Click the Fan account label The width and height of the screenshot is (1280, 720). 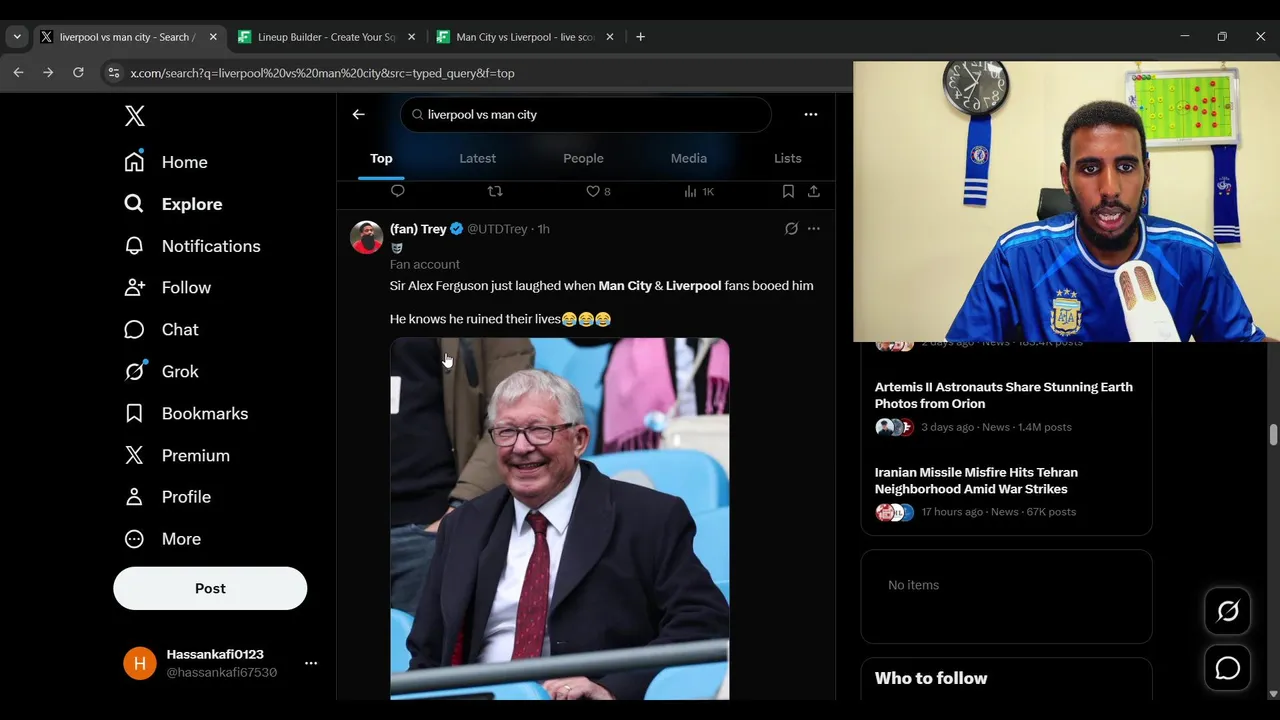(x=425, y=264)
